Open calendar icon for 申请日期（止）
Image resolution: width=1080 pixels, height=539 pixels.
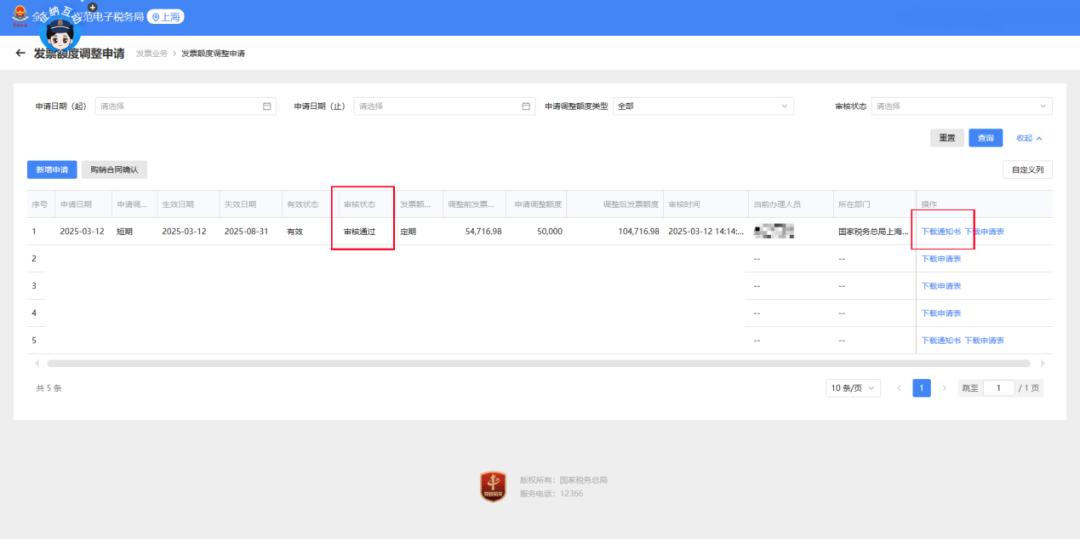(x=526, y=106)
